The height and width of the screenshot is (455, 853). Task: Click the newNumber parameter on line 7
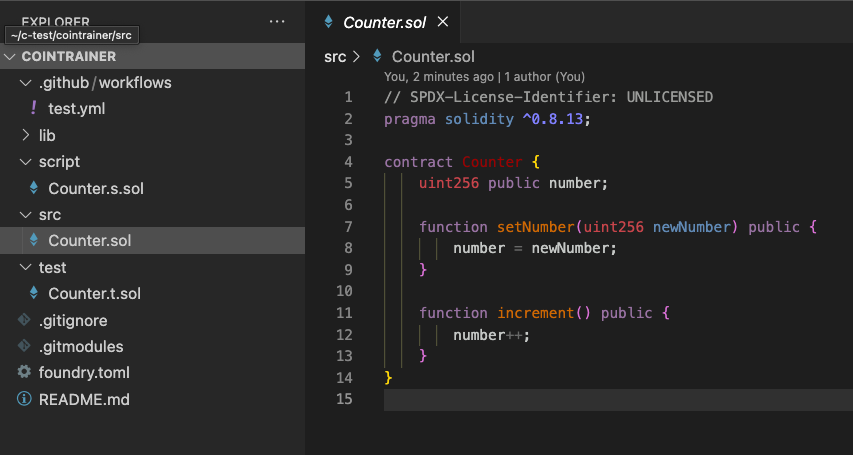click(691, 227)
